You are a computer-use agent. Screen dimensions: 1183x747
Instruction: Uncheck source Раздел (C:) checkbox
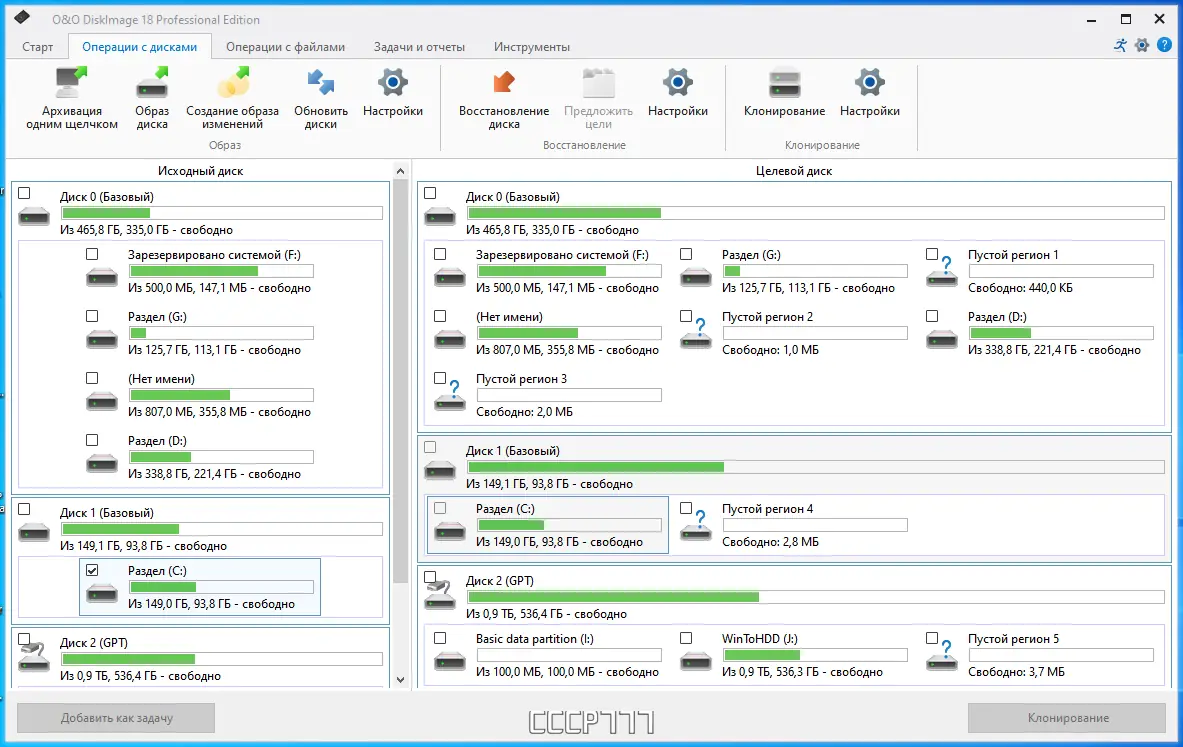(92, 570)
